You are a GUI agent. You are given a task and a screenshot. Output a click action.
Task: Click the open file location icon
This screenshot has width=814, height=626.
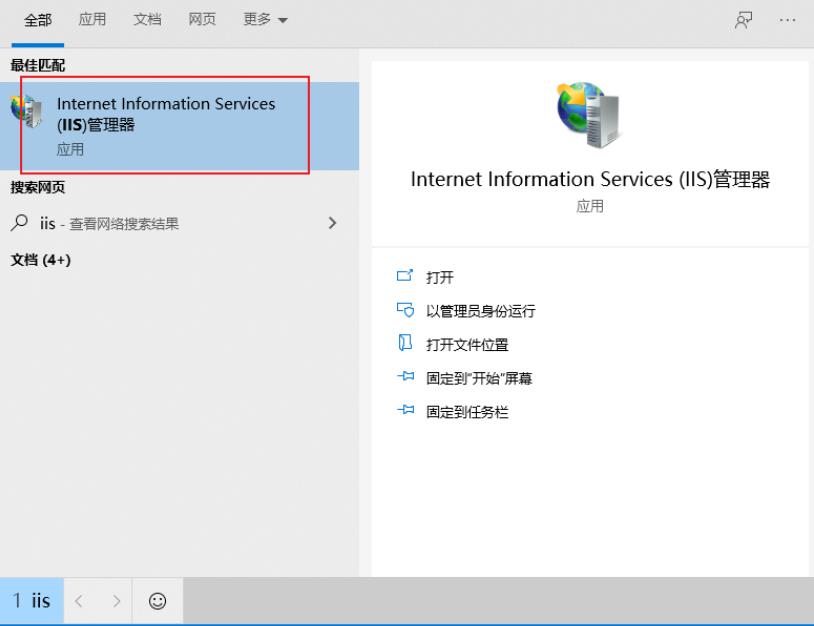coord(405,343)
